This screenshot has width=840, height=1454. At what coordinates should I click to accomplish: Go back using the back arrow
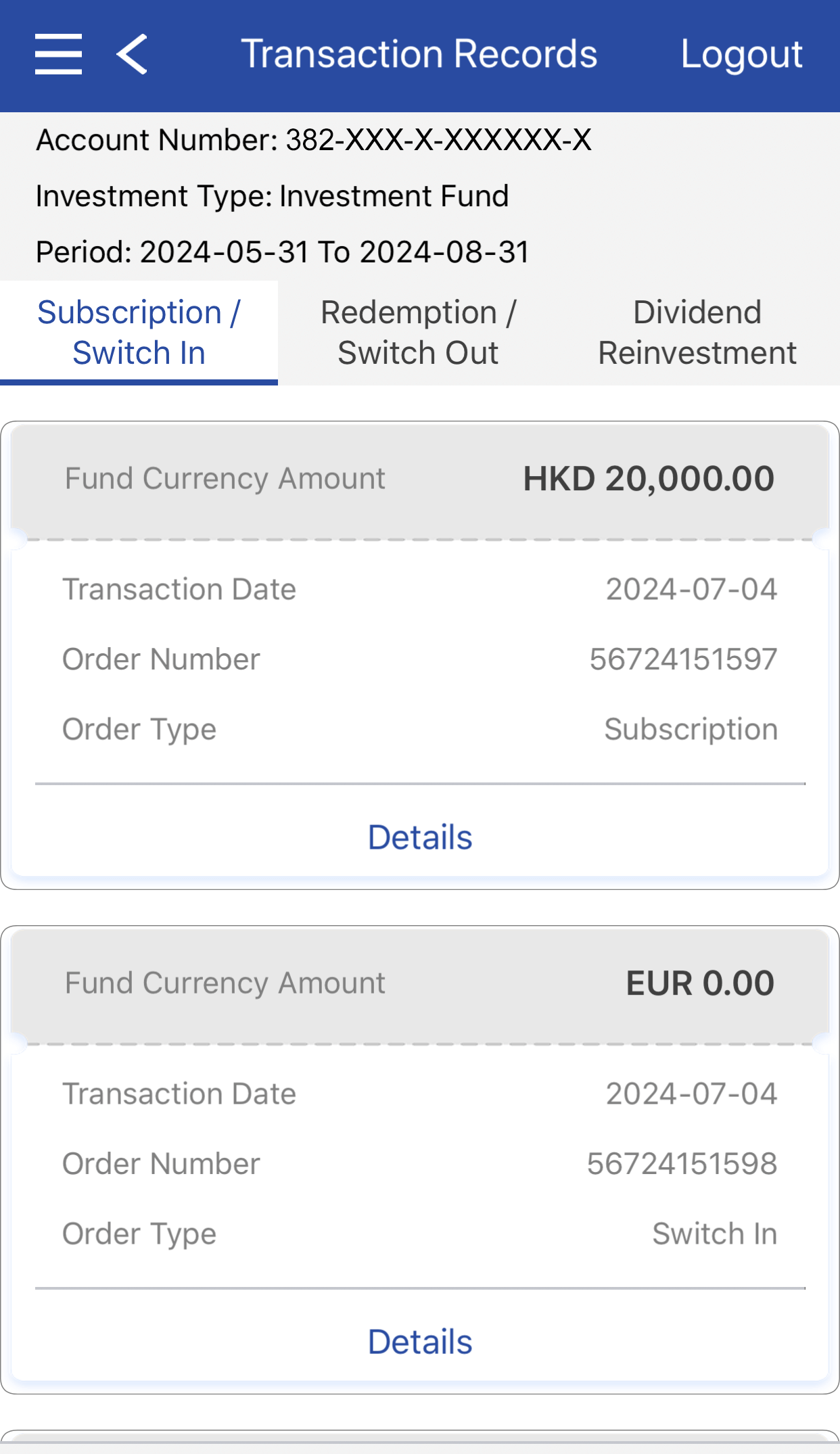click(x=132, y=54)
